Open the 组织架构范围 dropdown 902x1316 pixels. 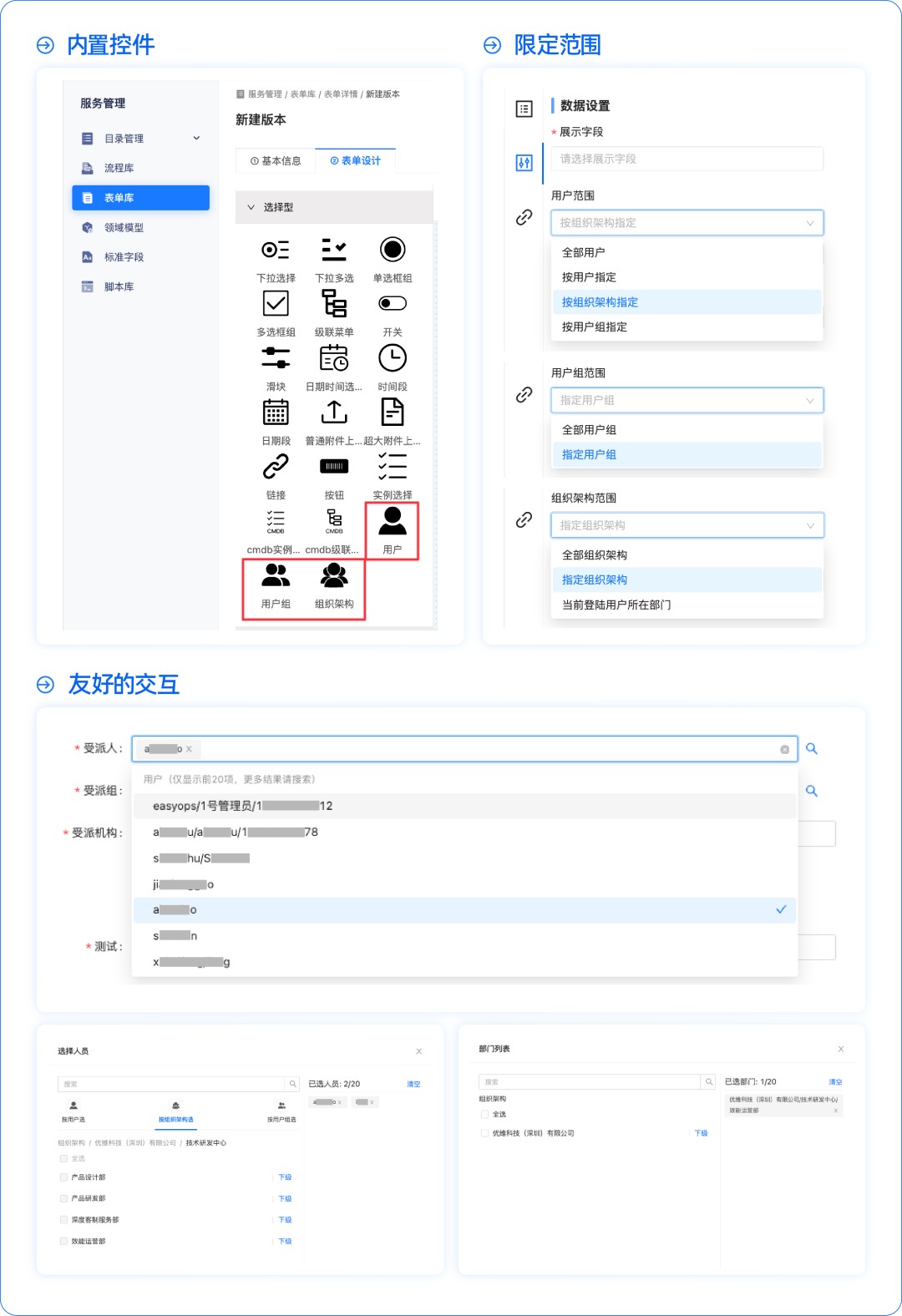coord(687,525)
